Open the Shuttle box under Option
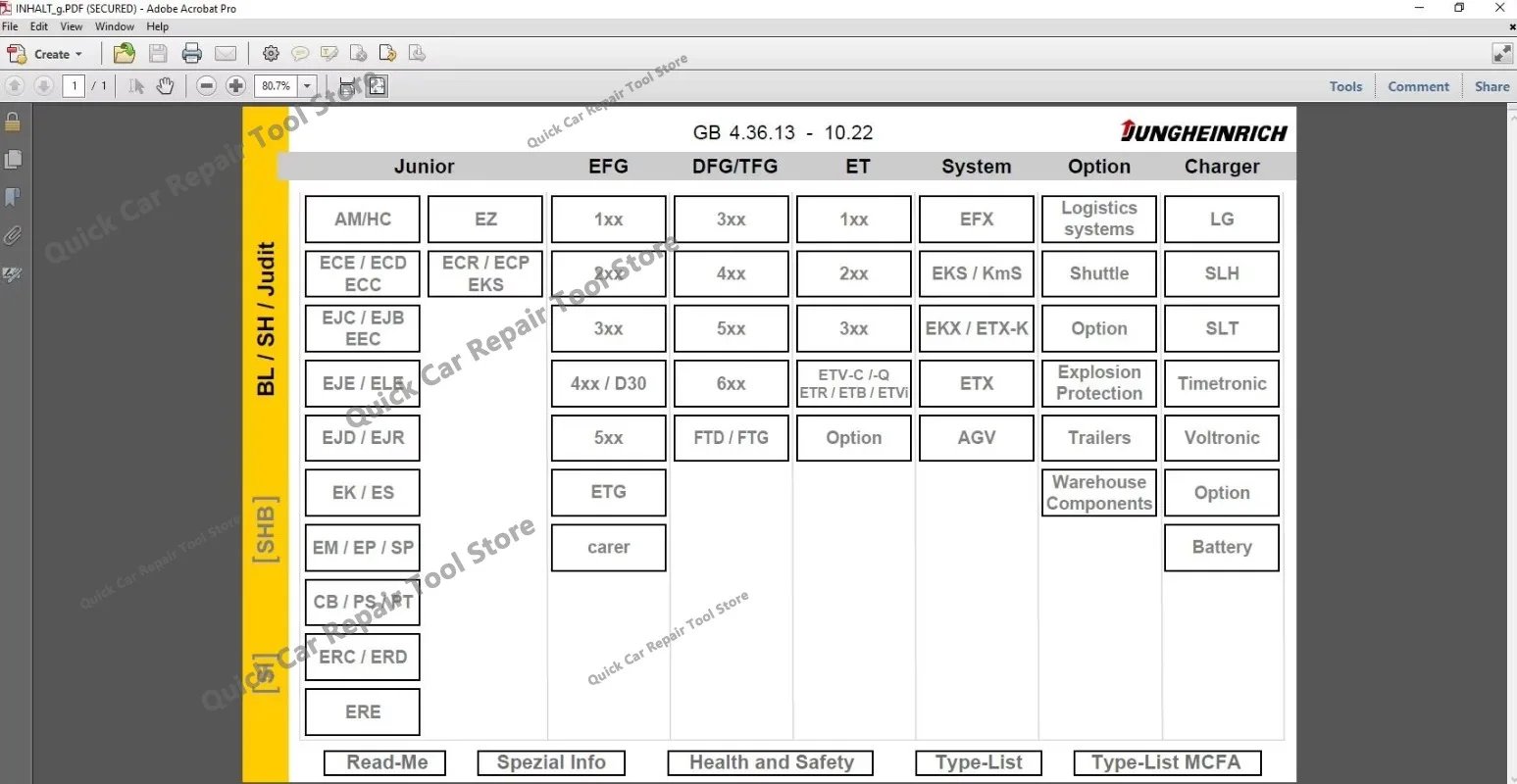The image size is (1517, 784). [1099, 273]
